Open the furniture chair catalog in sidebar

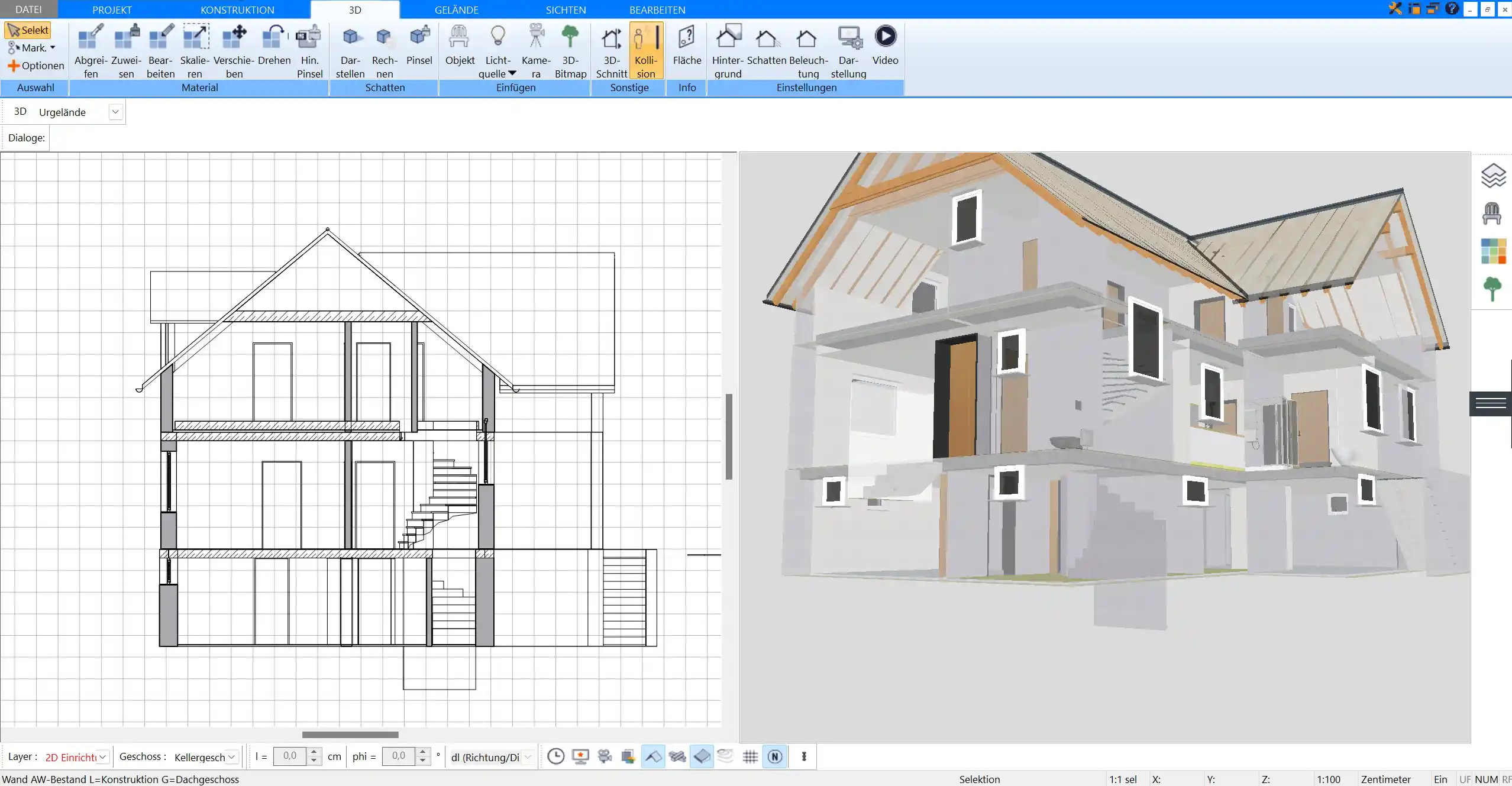coord(1492,214)
